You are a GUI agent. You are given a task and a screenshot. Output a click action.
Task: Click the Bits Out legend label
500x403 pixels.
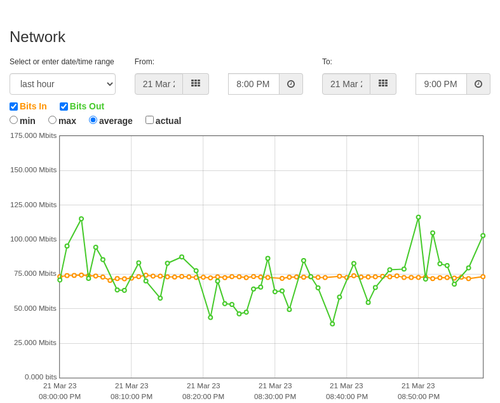click(87, 106)
